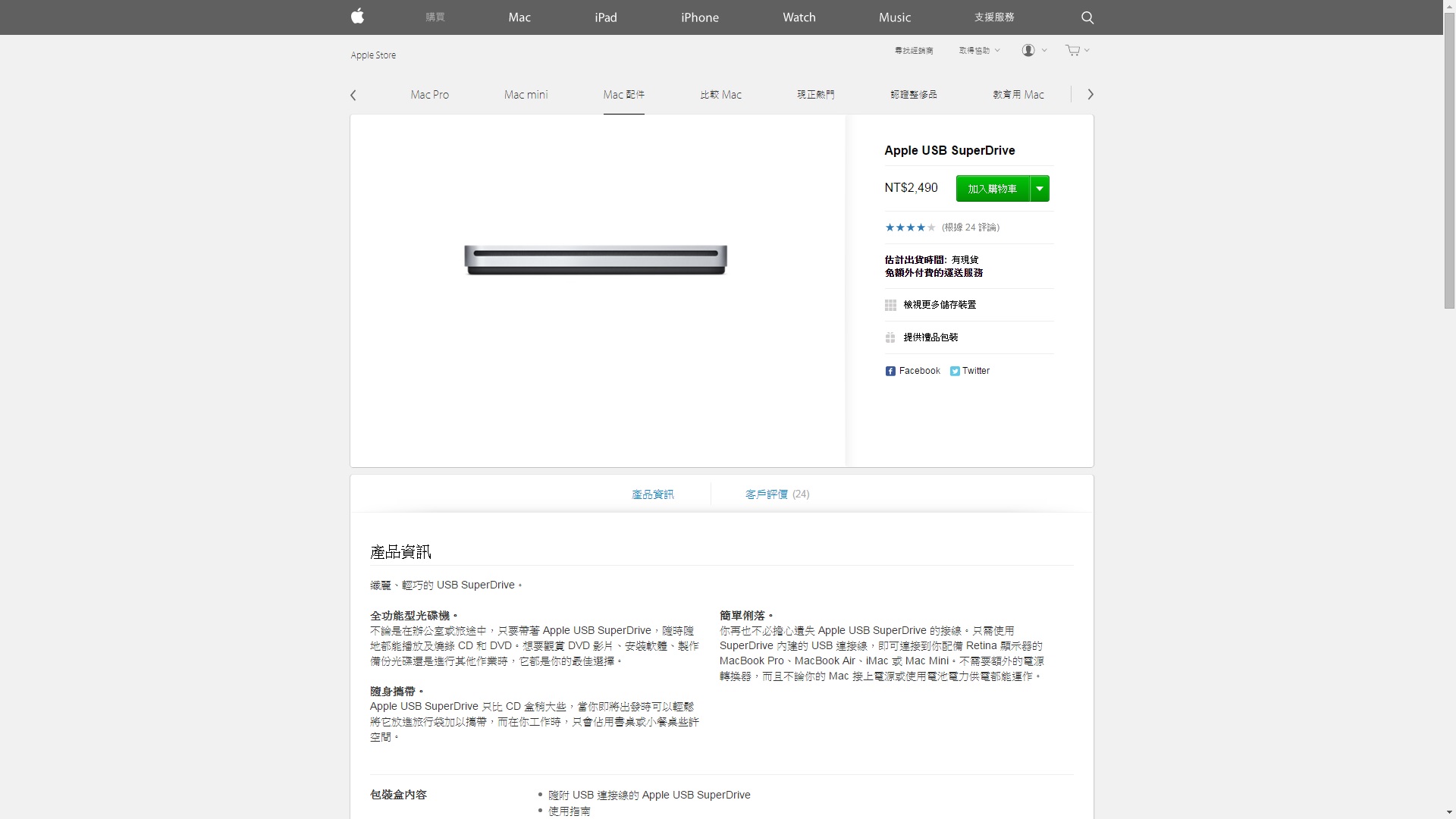The height and width of the screenshot is (819, 1456).
Task: Go to 認證整修品 category
Action: coord(914,95)
